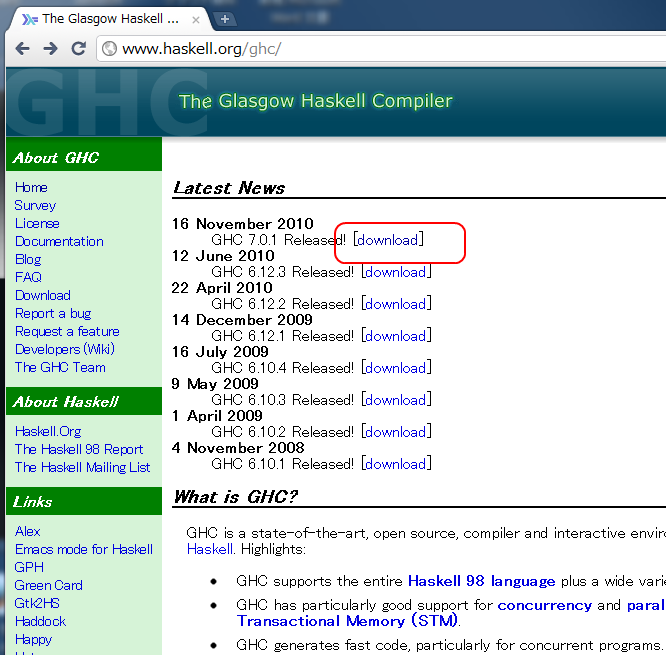Click the '4 November 2008' news date
The image size is (666, 655).
(x=238, y=448)
